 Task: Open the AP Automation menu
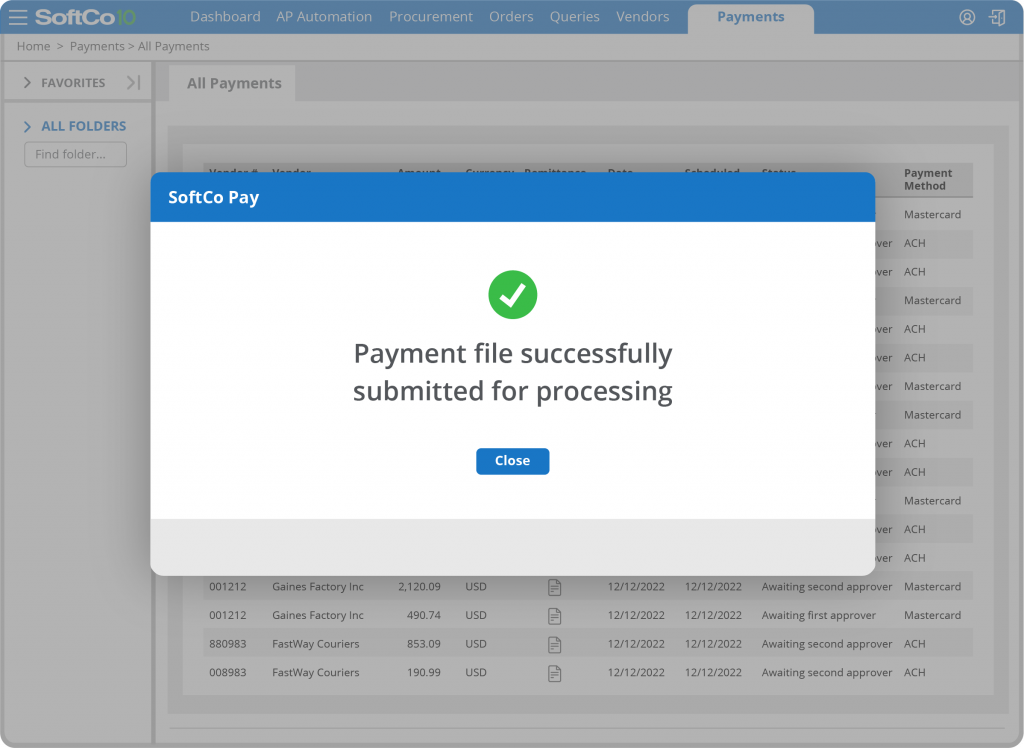tap(324, 17)
